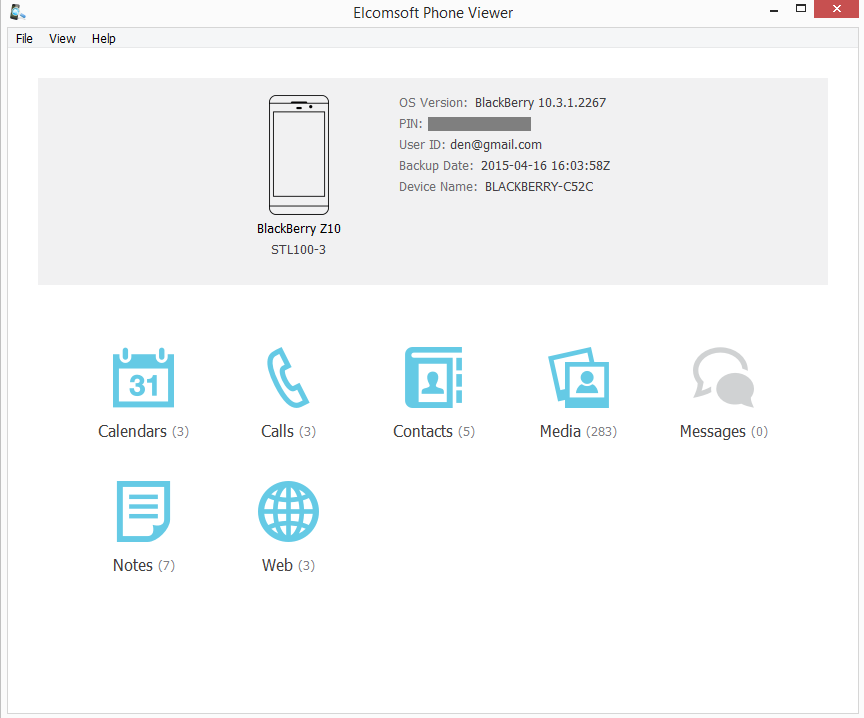Screen dimensions: 864x718
Task: Click the Calendars (3) text label
Action: coord(143,431)
